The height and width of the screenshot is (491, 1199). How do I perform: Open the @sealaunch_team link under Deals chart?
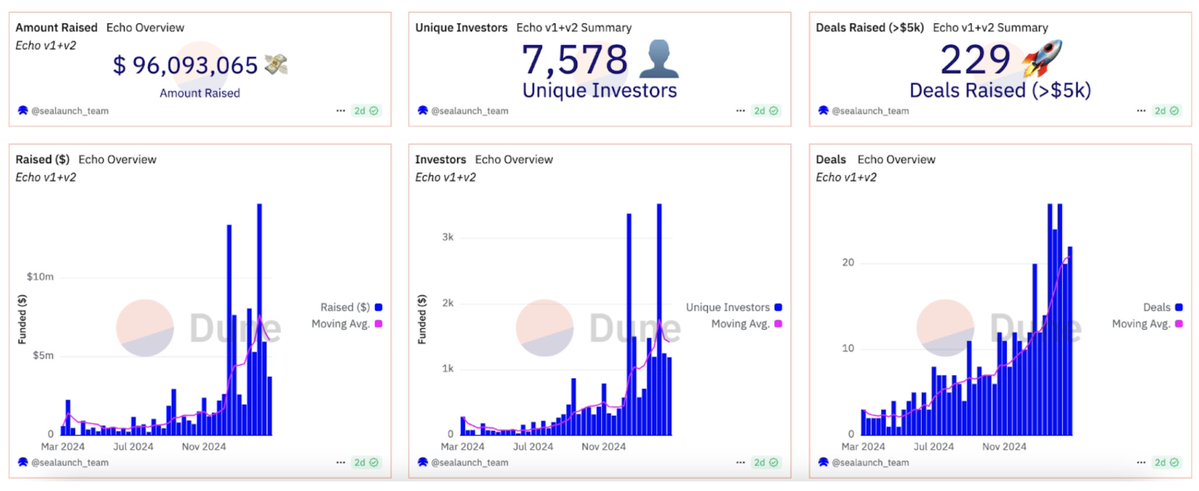point(871,462)
